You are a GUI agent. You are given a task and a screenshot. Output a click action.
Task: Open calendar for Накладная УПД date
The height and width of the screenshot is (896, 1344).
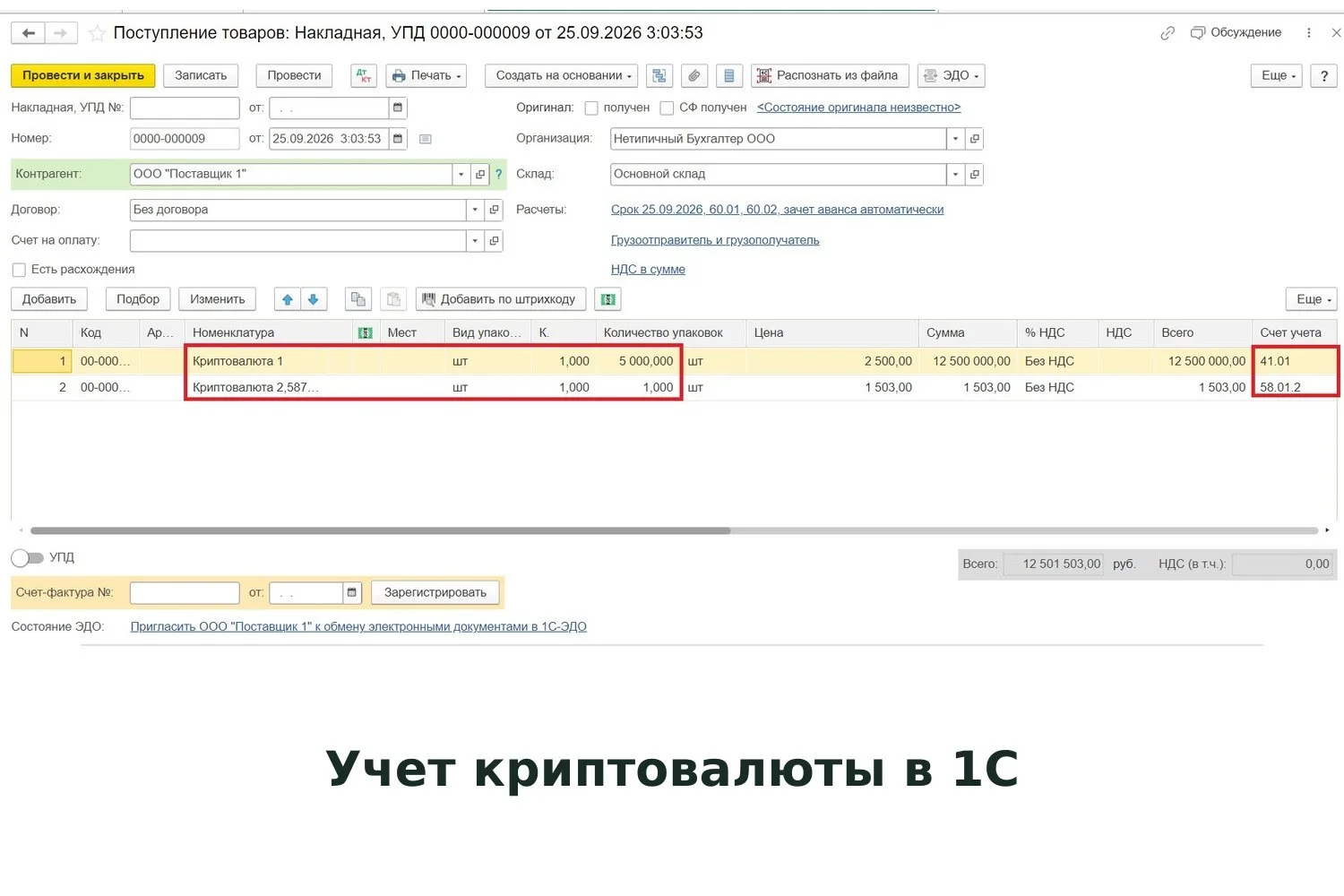398,108
